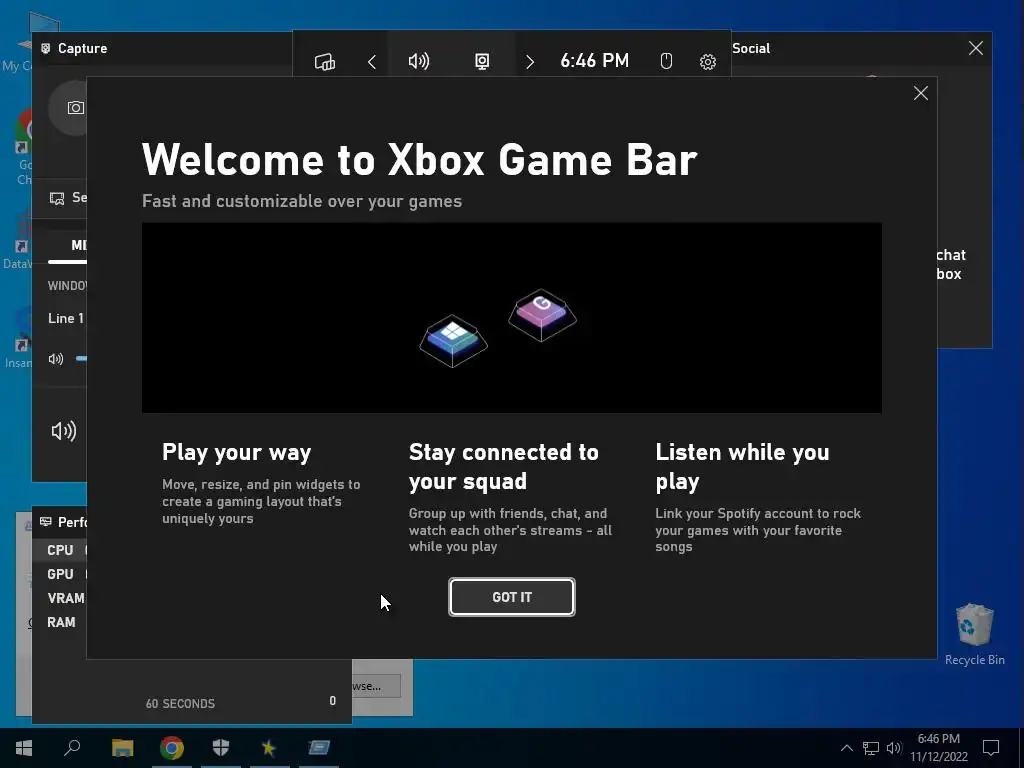Image resolution: width=1024 pixels, height=768 pixels.
Task: Open the taskbar date and time
Action: pos(939,748)
